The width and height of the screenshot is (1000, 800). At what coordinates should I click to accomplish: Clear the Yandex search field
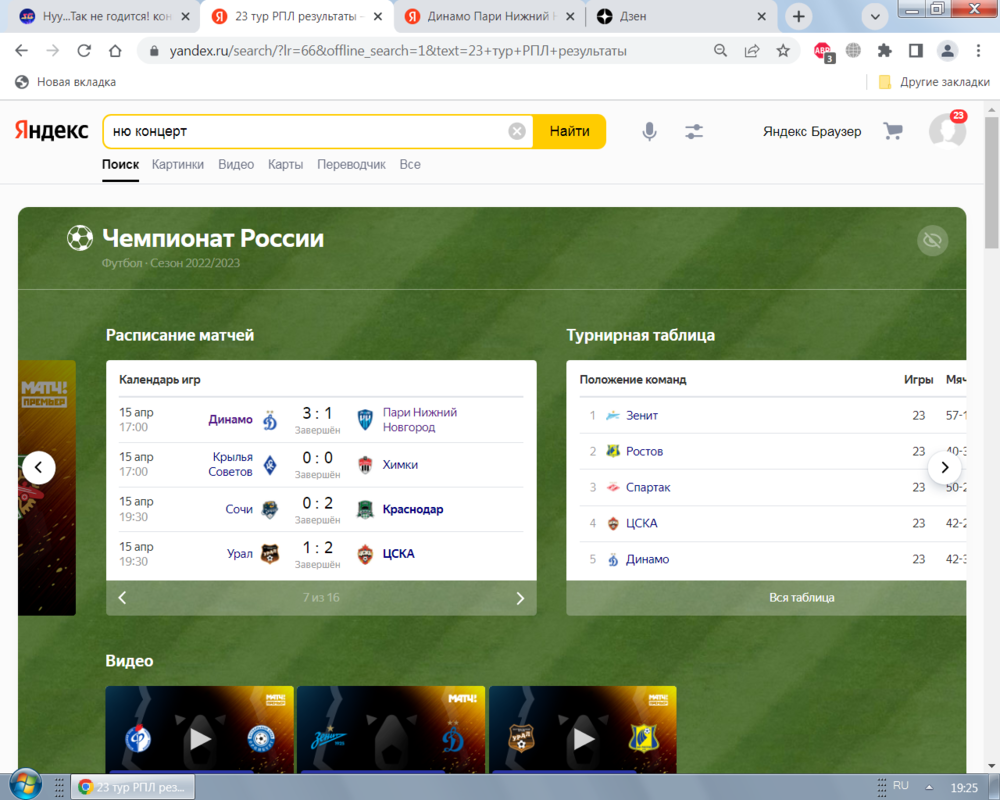click(517, 131)
